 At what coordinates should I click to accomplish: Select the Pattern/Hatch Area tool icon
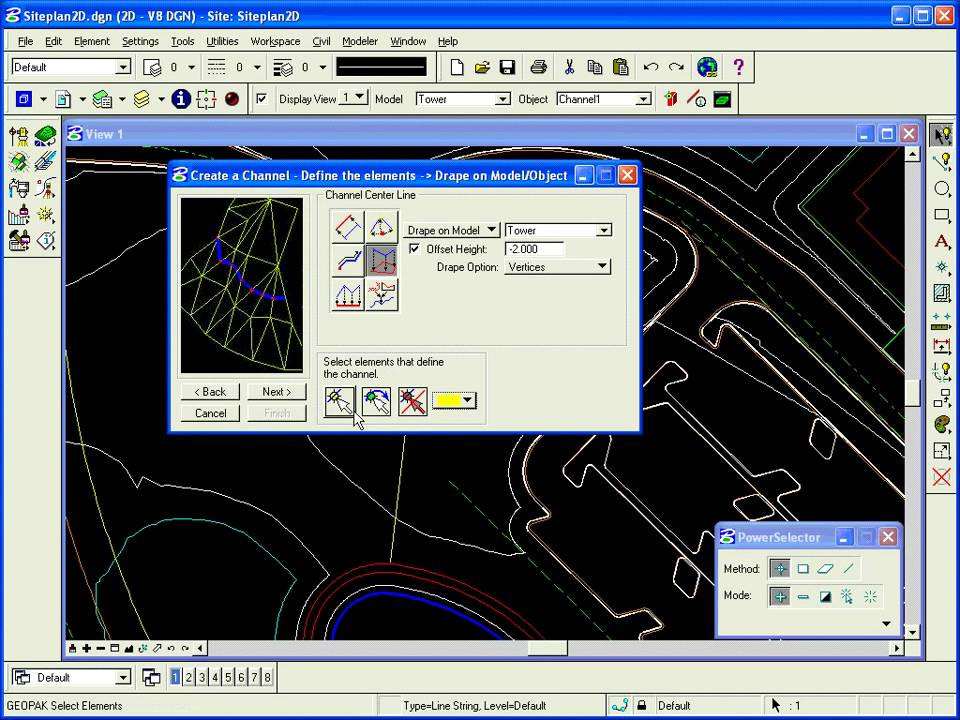pyautogui.click(x=942, y=293)
